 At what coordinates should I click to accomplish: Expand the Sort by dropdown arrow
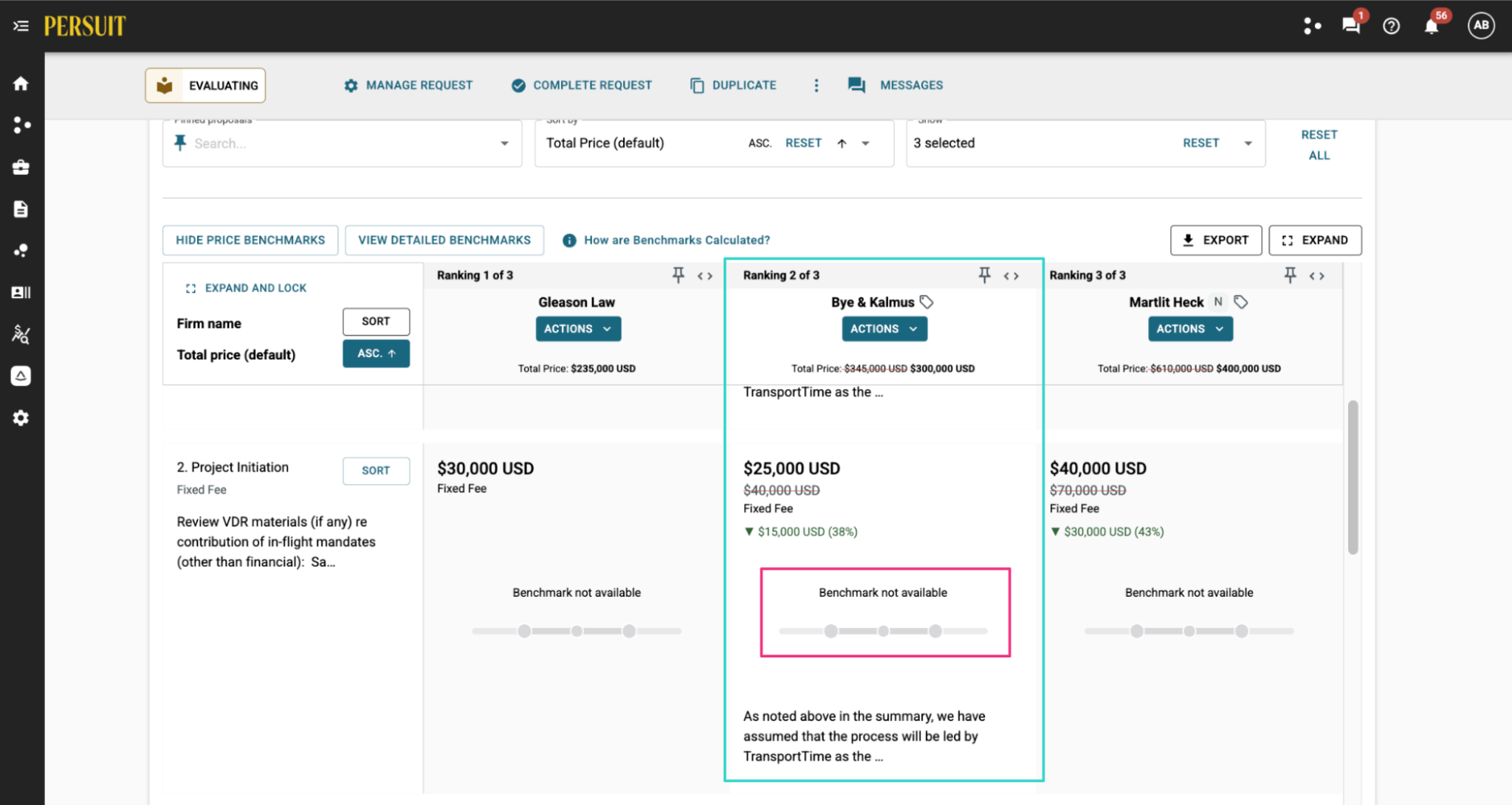[865, 143]
